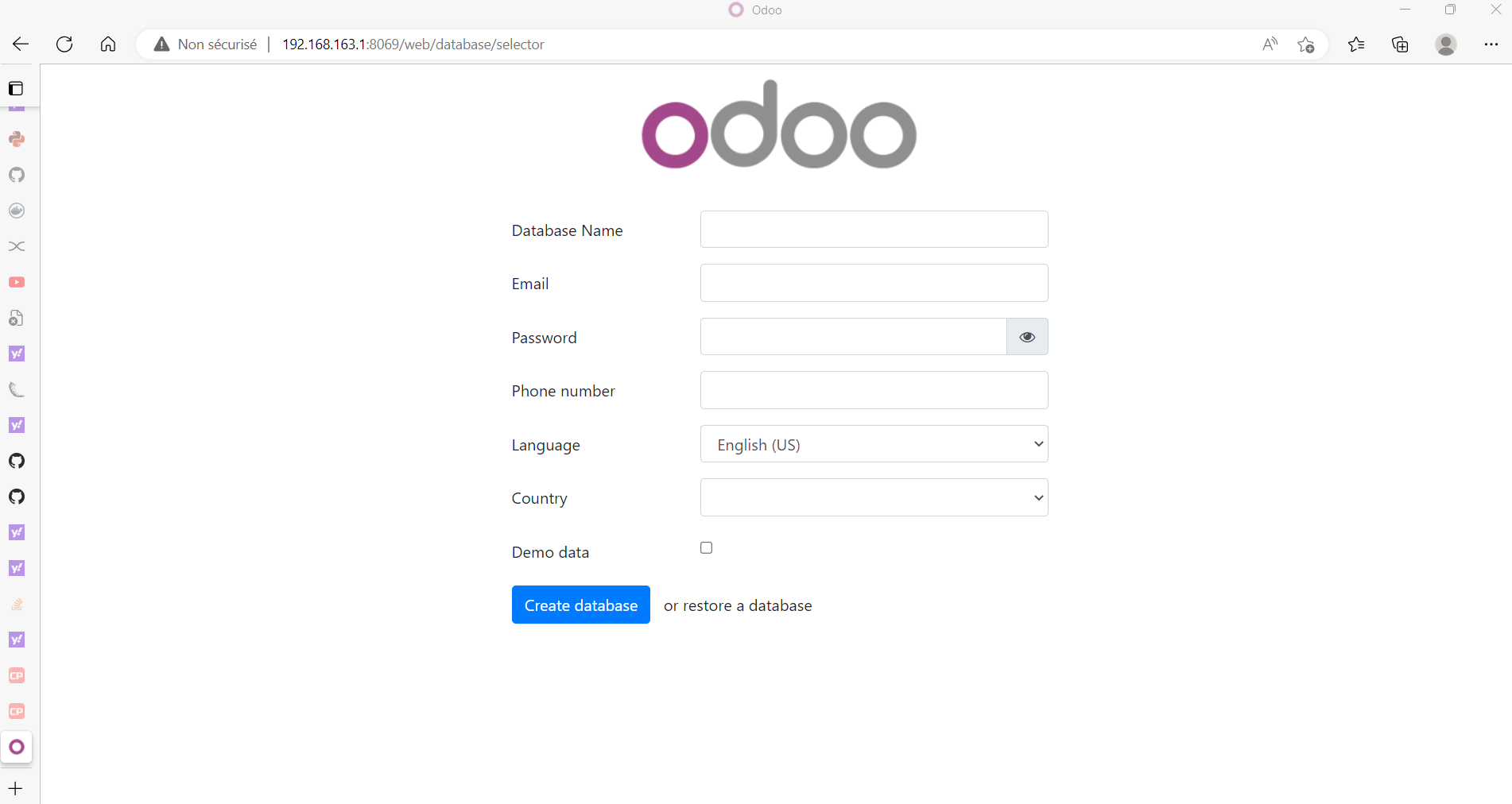This screenshot has height=804, width=1512.
Task: Enable the Demo data checkbox
Action: coord(705,547)
